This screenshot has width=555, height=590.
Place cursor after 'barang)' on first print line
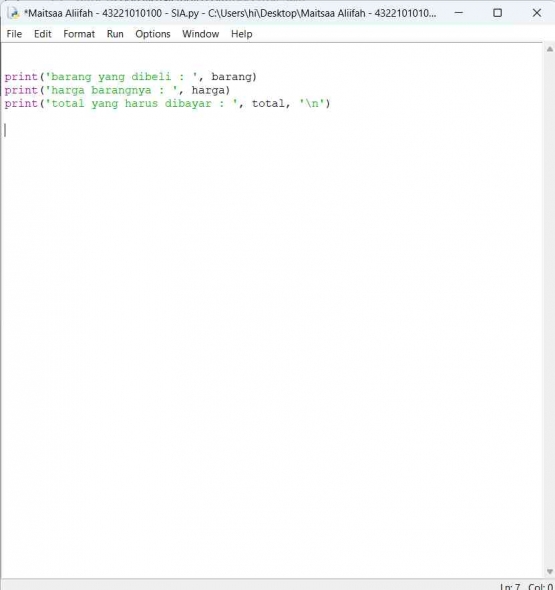point(257,77)
